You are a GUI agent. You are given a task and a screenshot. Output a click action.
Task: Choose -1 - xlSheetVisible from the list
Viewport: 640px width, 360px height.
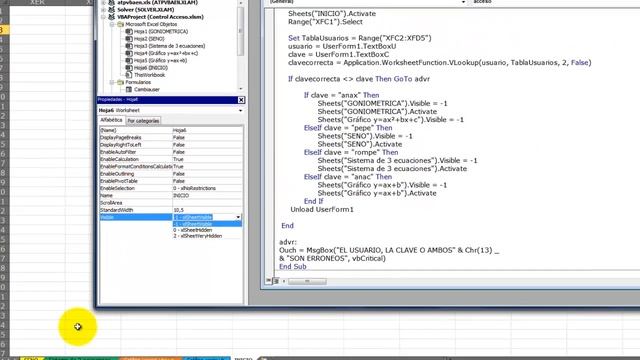207,224
